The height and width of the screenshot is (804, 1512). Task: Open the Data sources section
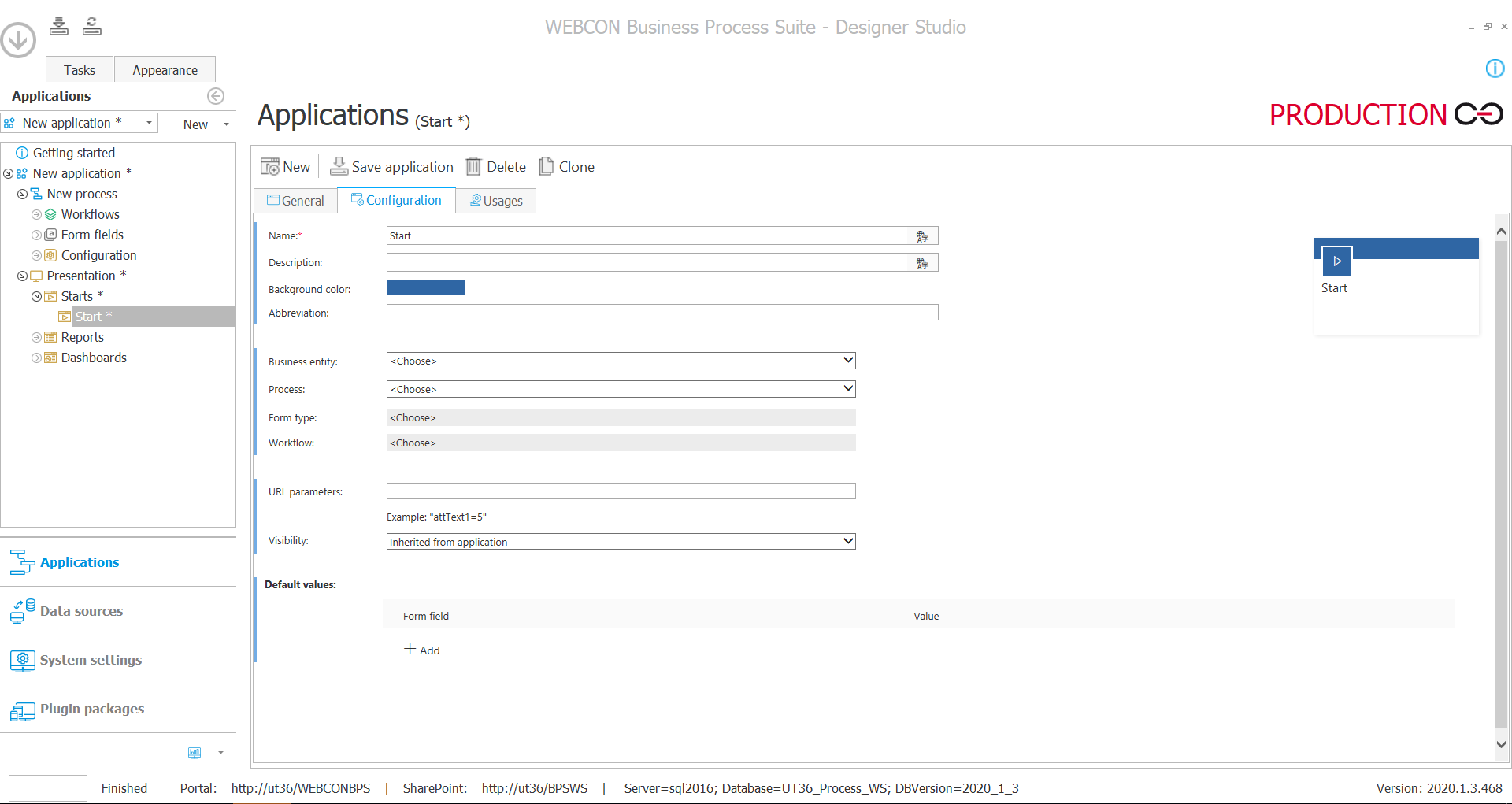pyautogui.click(x=118, y=611)
